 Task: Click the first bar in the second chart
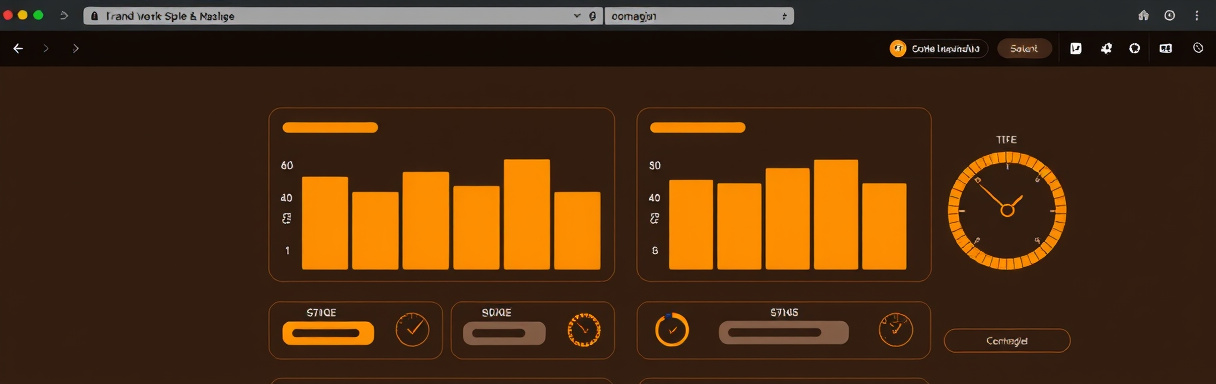[691, 225]
